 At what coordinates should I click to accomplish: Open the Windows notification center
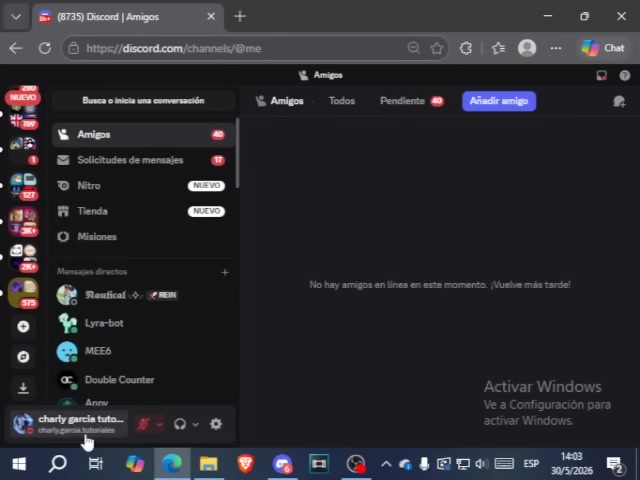pos(615,464)
